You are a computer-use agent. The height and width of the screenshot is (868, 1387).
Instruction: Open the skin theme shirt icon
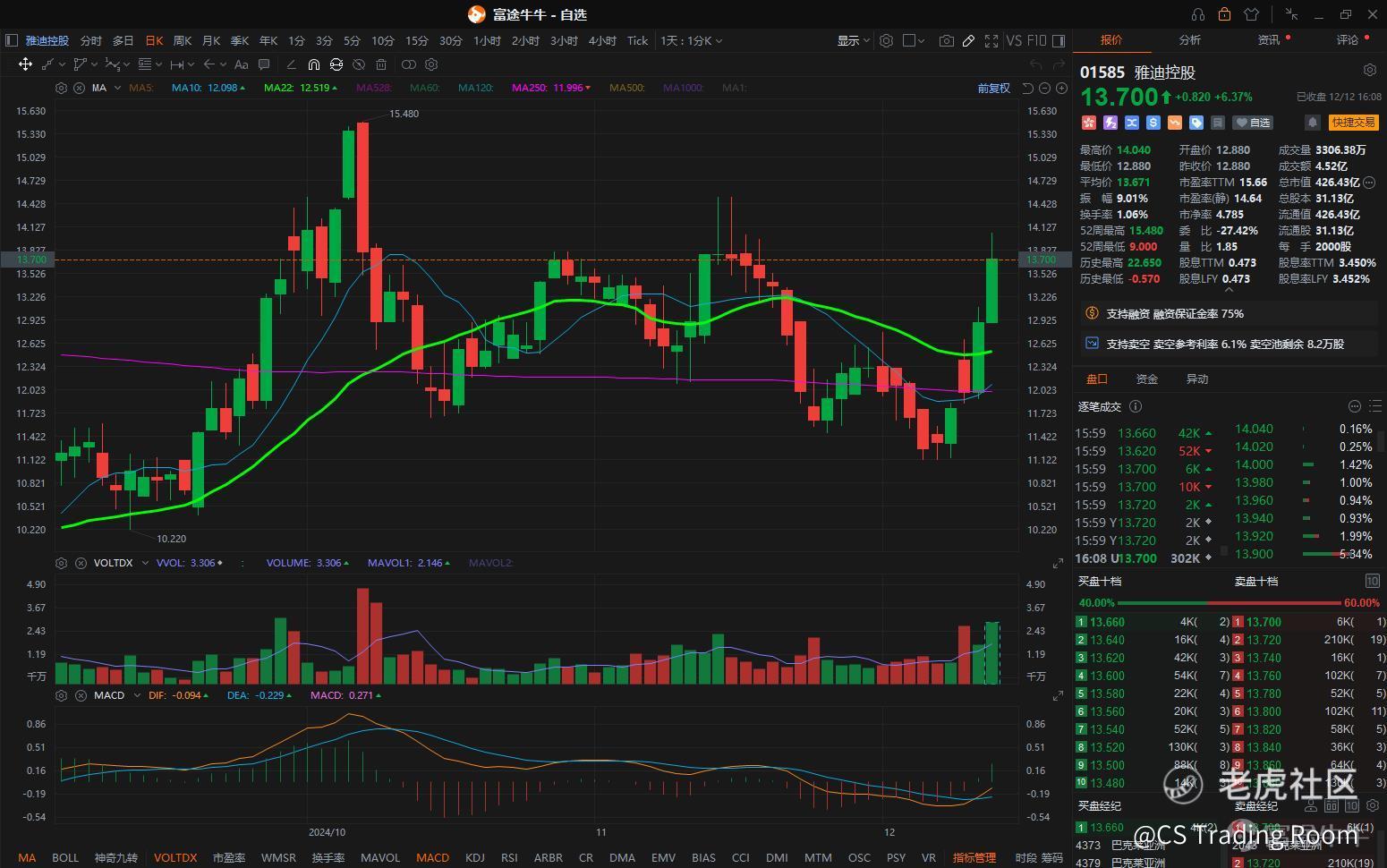[x=1251, y=14]
